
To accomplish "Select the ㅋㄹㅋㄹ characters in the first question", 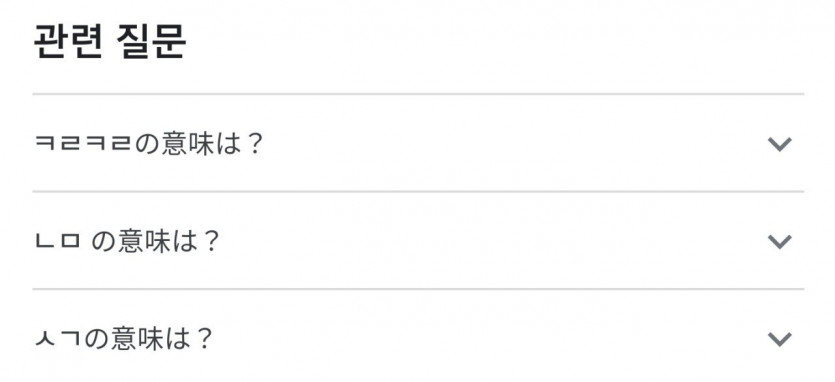I will (83, 143).
